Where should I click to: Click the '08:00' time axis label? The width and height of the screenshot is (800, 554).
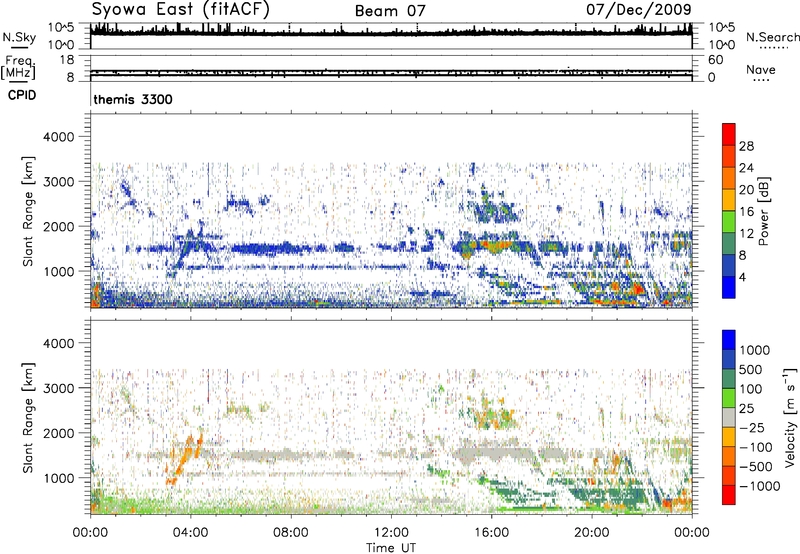[290, 533]
